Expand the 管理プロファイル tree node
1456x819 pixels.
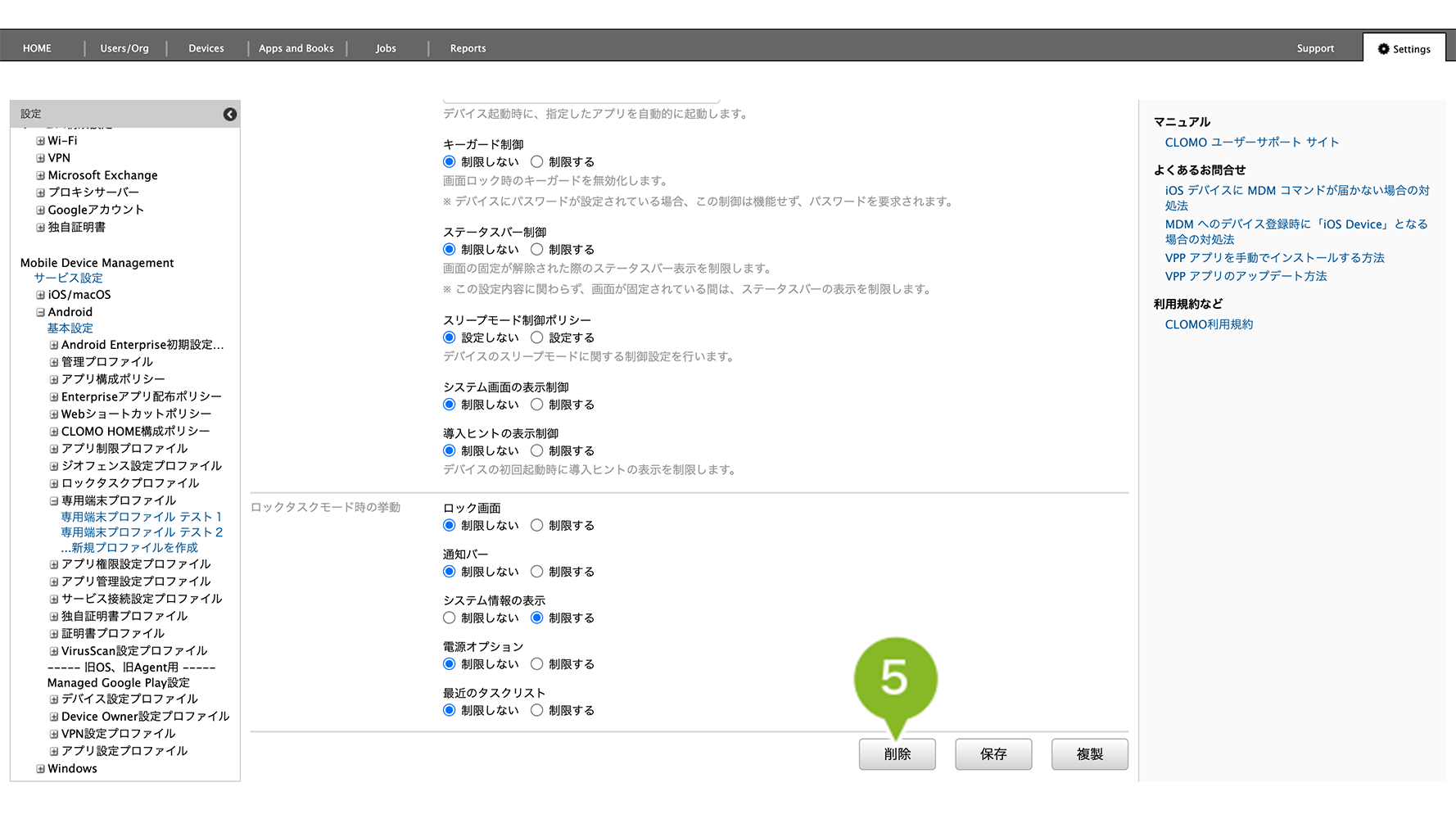pos(54,362)
